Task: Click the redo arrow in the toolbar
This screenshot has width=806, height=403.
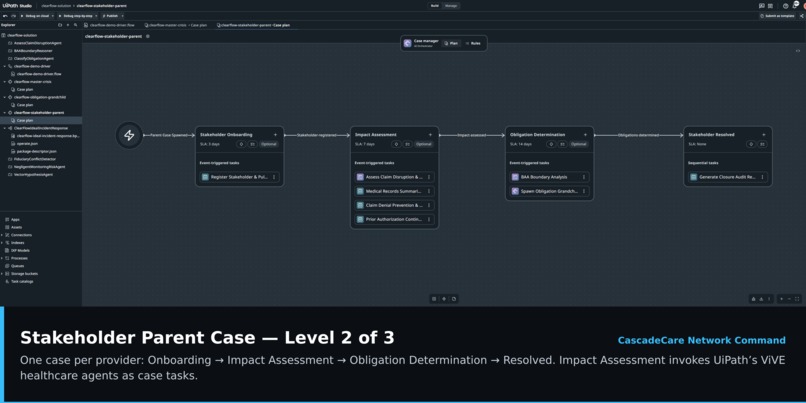Action: pyautogui.click(x=12, y=16)
